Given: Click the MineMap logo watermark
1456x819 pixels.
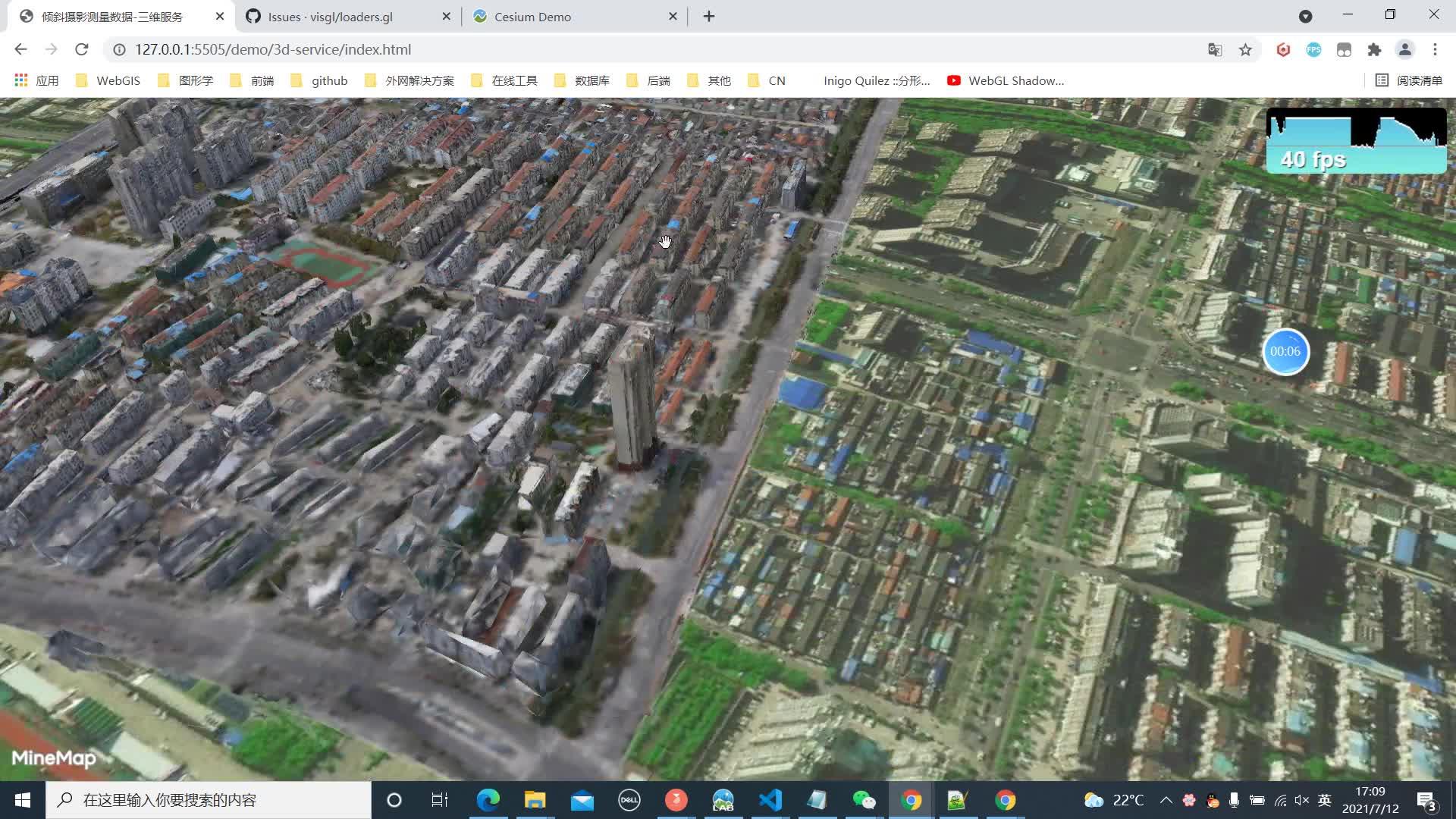Looking at the screenshot, I should point(54,758).
